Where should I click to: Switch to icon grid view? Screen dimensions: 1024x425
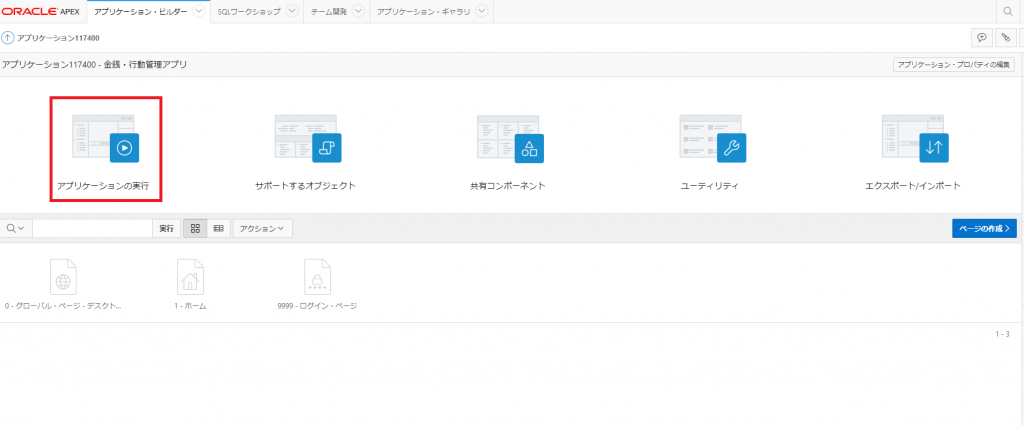click(195, 228)
